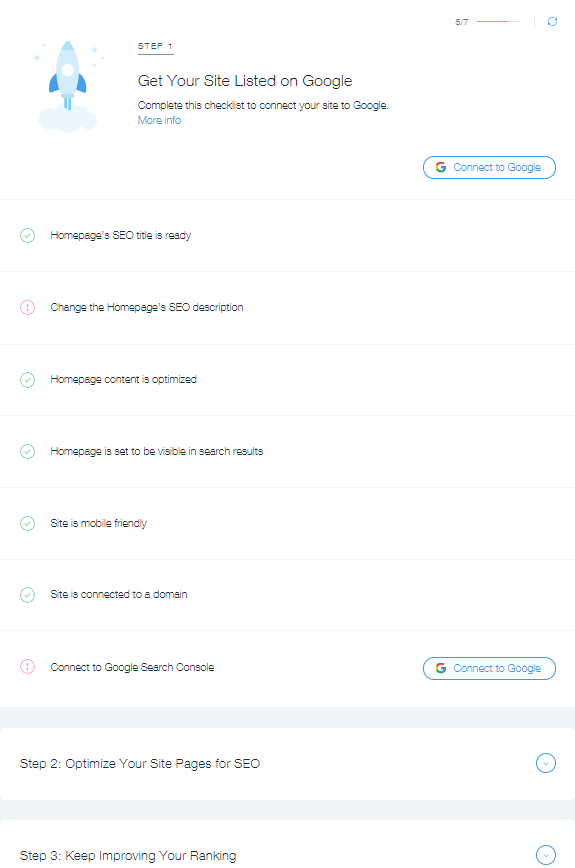The height and width of the screenshot is (868, 575).
Task: Open Site is connected to a domain item
Action: pyautogui.click(x=287, y=595)
